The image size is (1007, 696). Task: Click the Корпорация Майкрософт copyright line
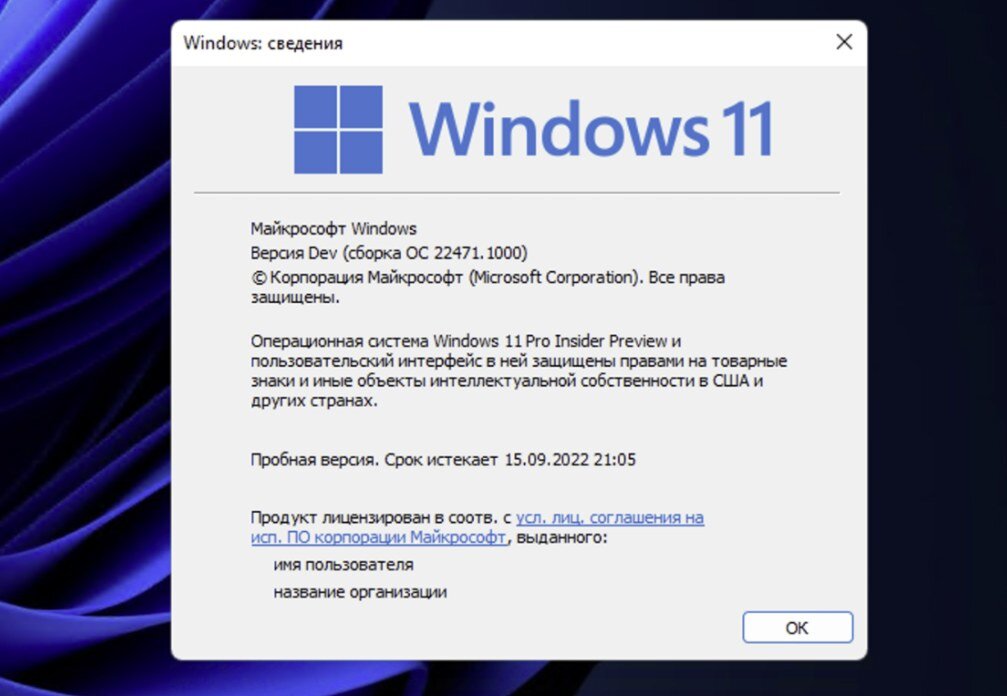[487, 287]
